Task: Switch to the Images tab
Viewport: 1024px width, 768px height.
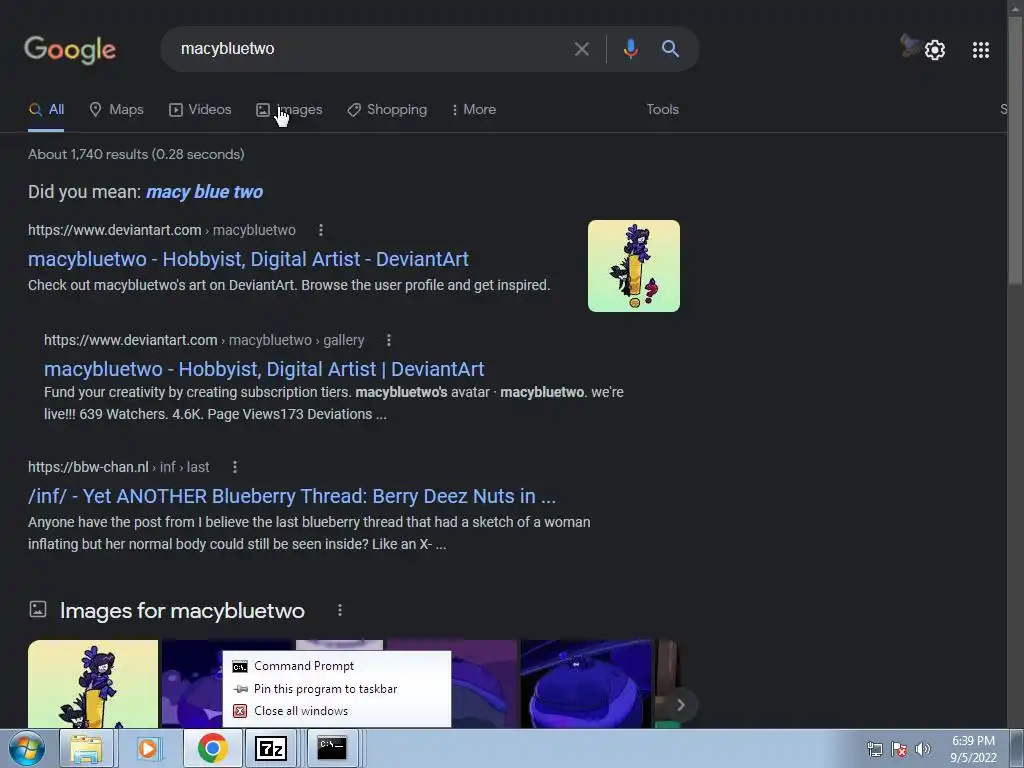Action: [289, 110]
